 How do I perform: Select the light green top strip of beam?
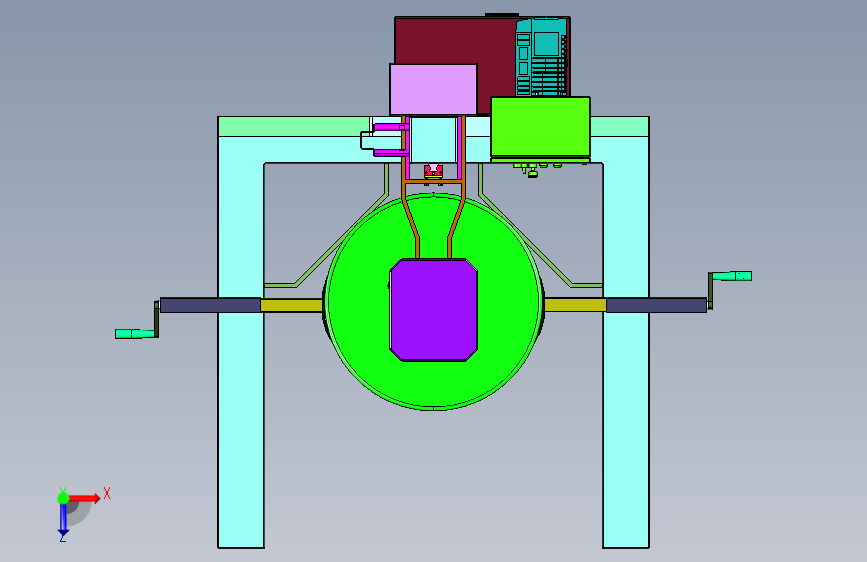click(294, 127)
